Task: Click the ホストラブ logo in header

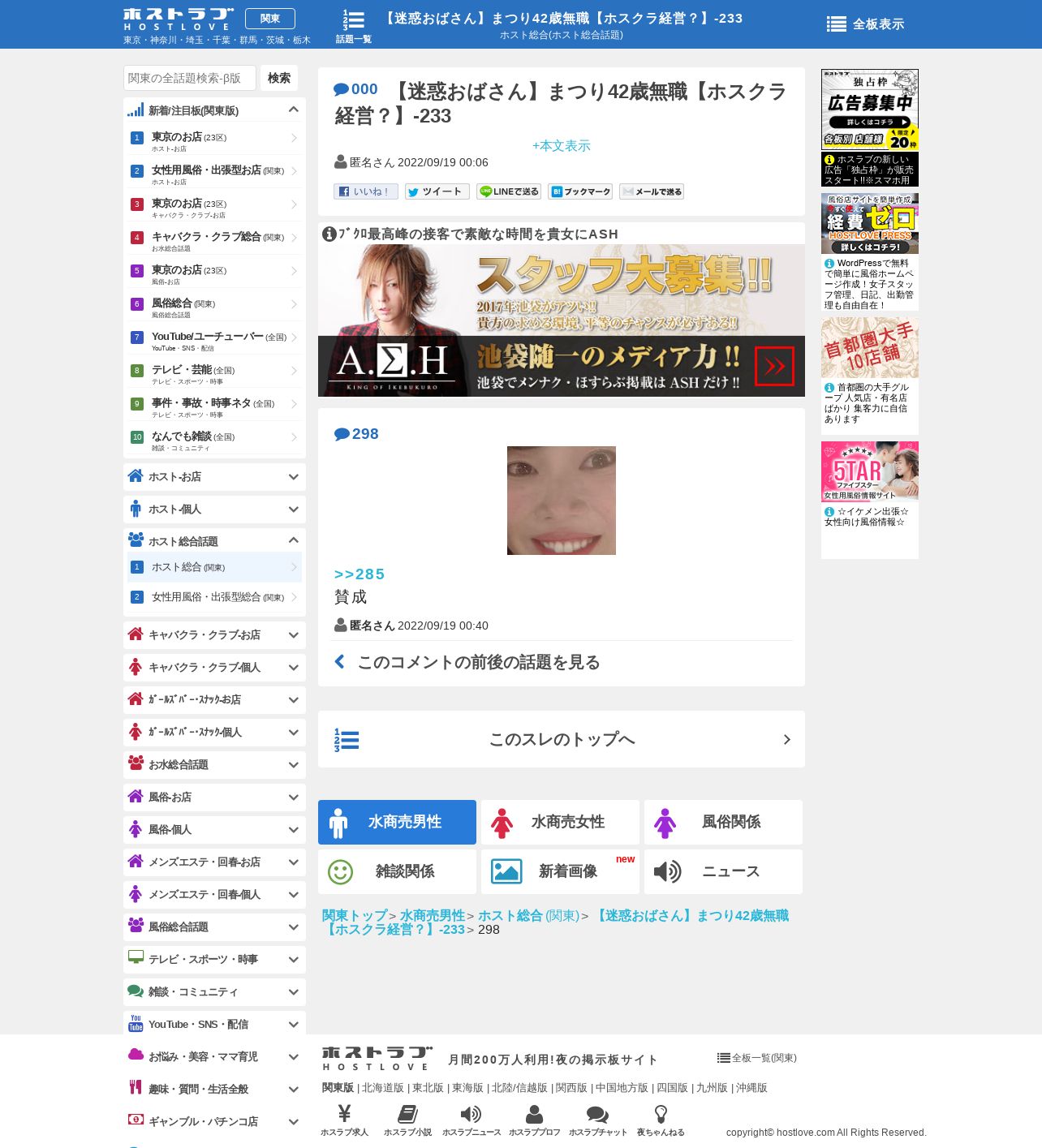Action: (179, 19)
